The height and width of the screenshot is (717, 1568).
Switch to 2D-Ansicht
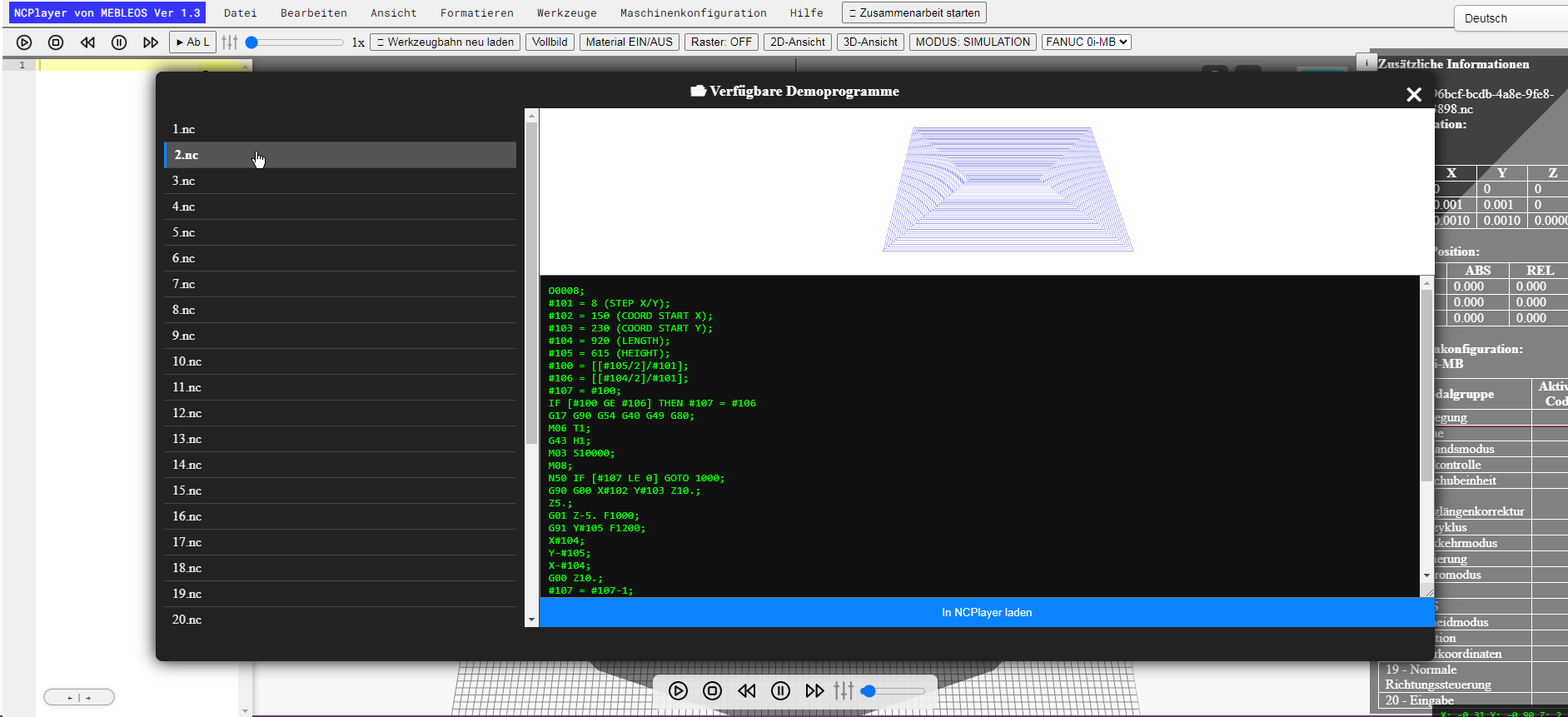pyautogui.click(x=798, y=42)
